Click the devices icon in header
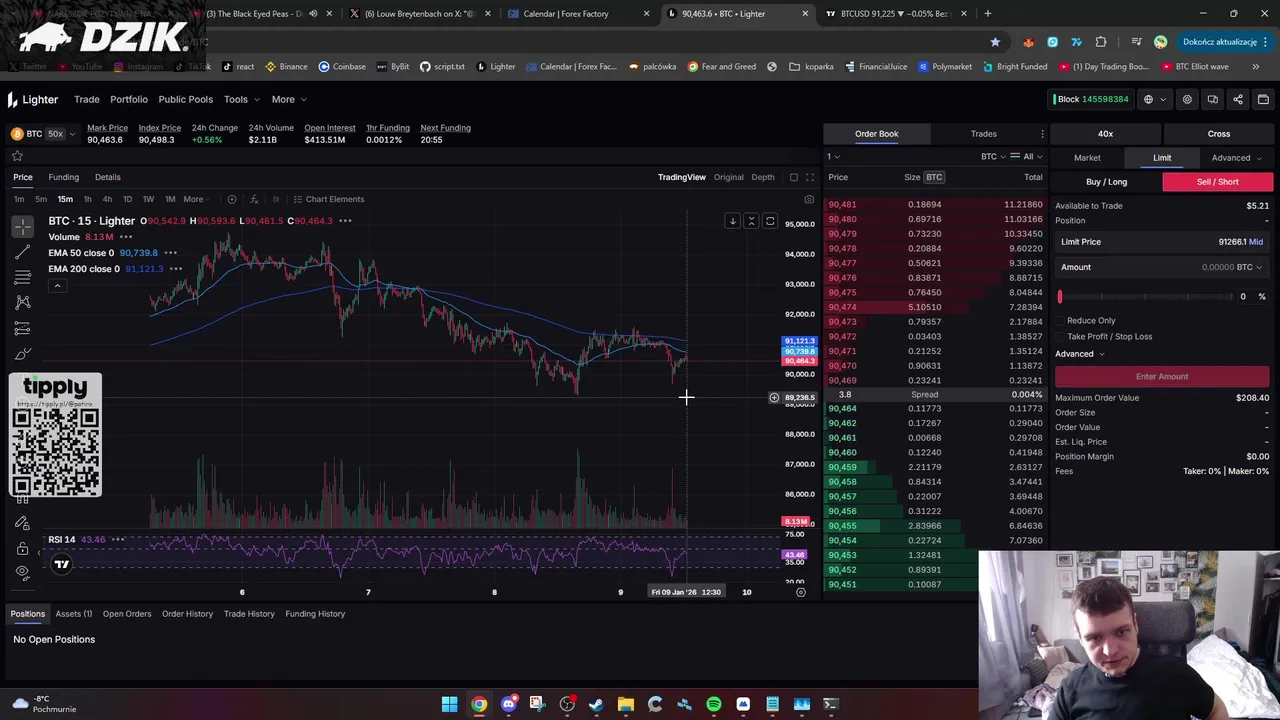This screenshot has width=1280, height=720. point(1212,99)
